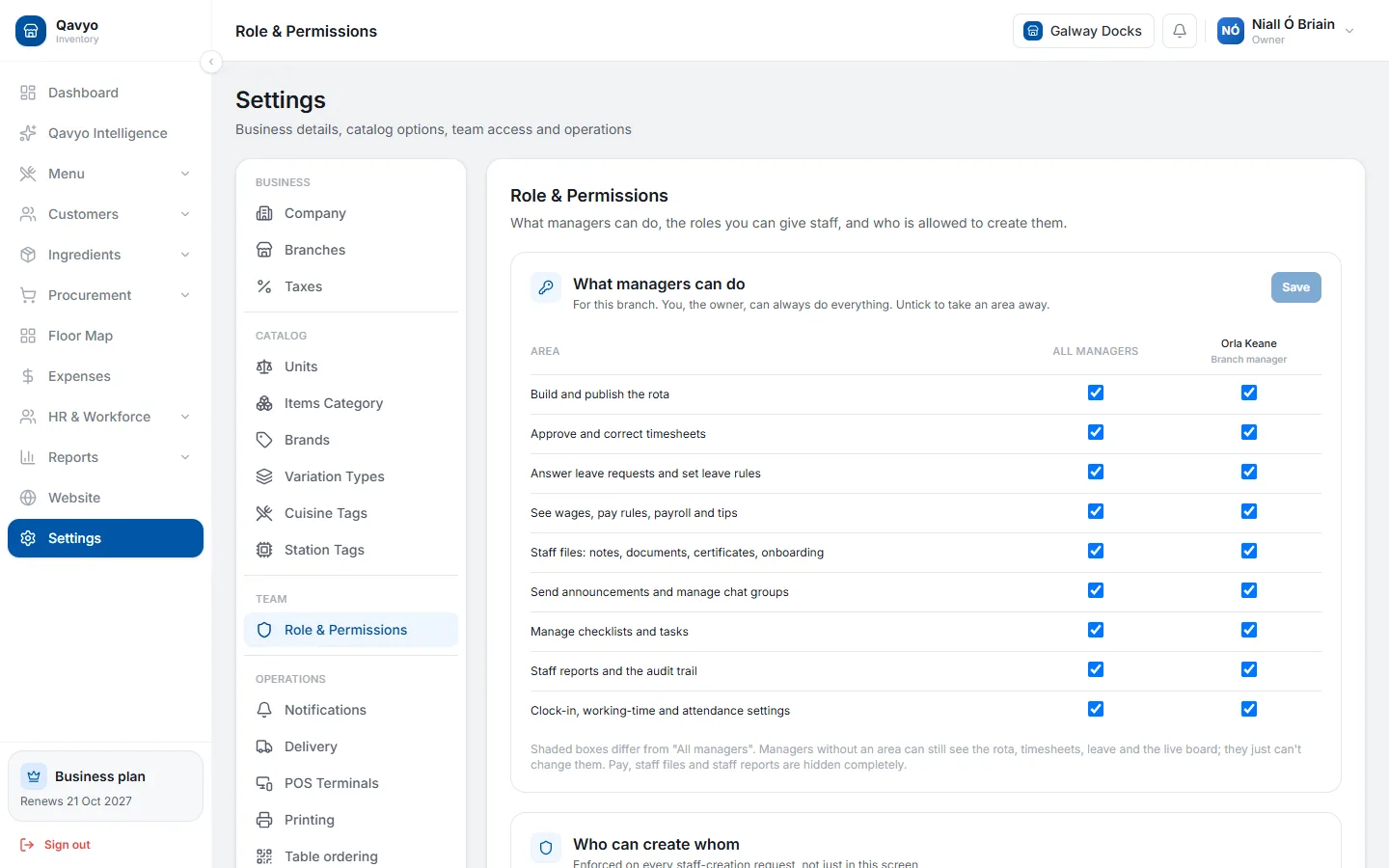Click the Customers people icon
Viewport: 1389px width, 868px height.
coord(28,214)
